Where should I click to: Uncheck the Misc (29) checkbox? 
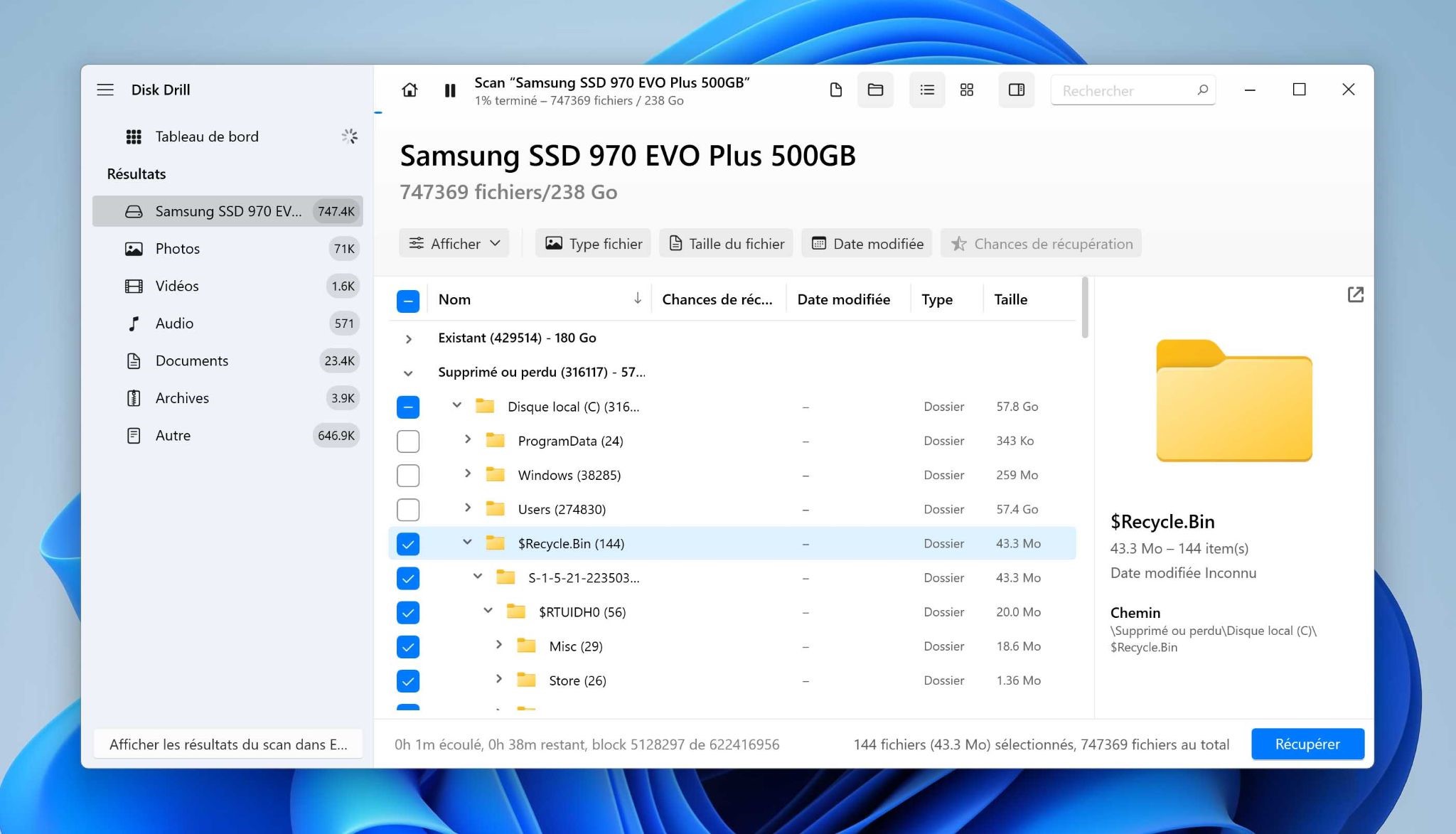408,646
